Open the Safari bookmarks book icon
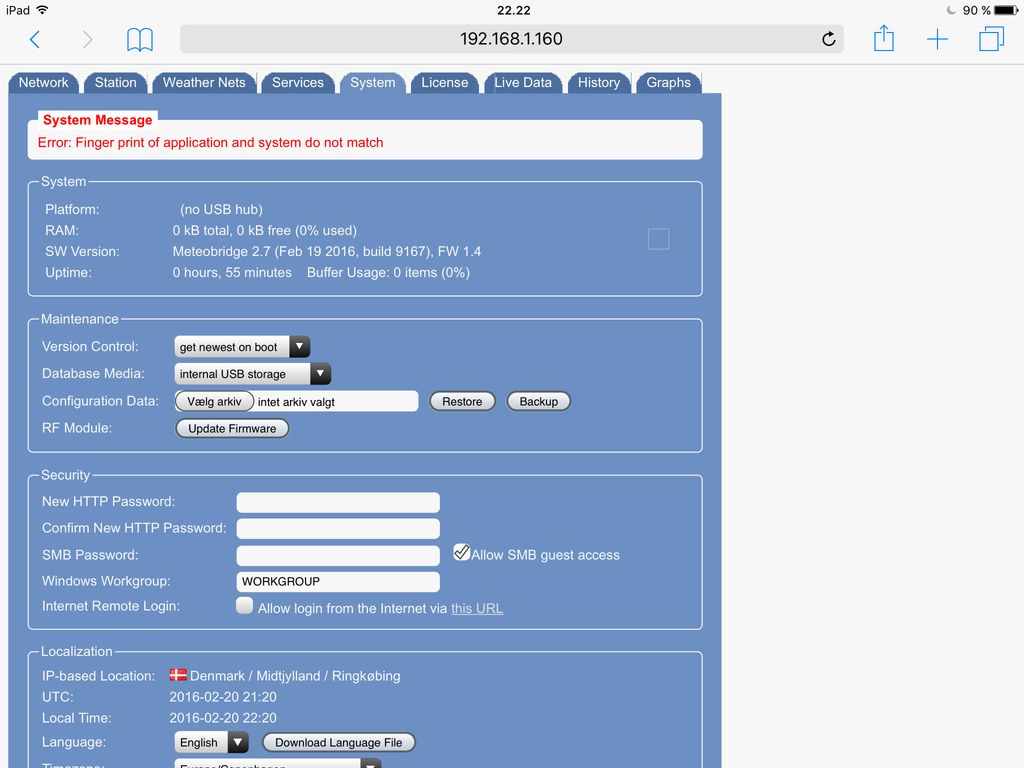 coord(140,39)
